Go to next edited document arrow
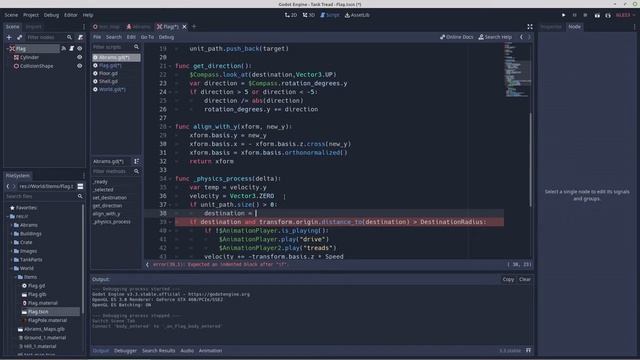 click(529, 37)
